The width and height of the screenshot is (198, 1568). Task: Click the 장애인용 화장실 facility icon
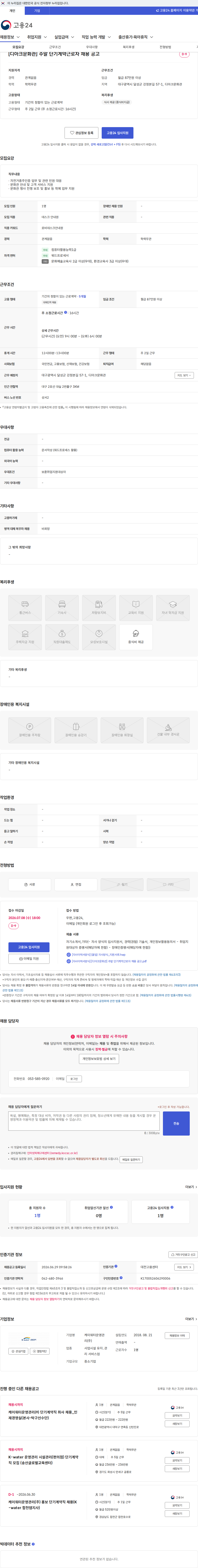[x=122, y=730]
